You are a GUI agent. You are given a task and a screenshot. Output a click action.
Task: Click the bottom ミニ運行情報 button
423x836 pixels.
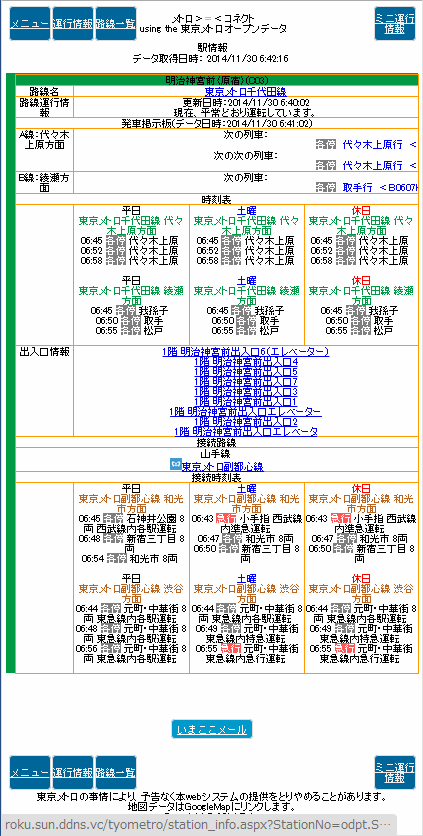[395, 773]
